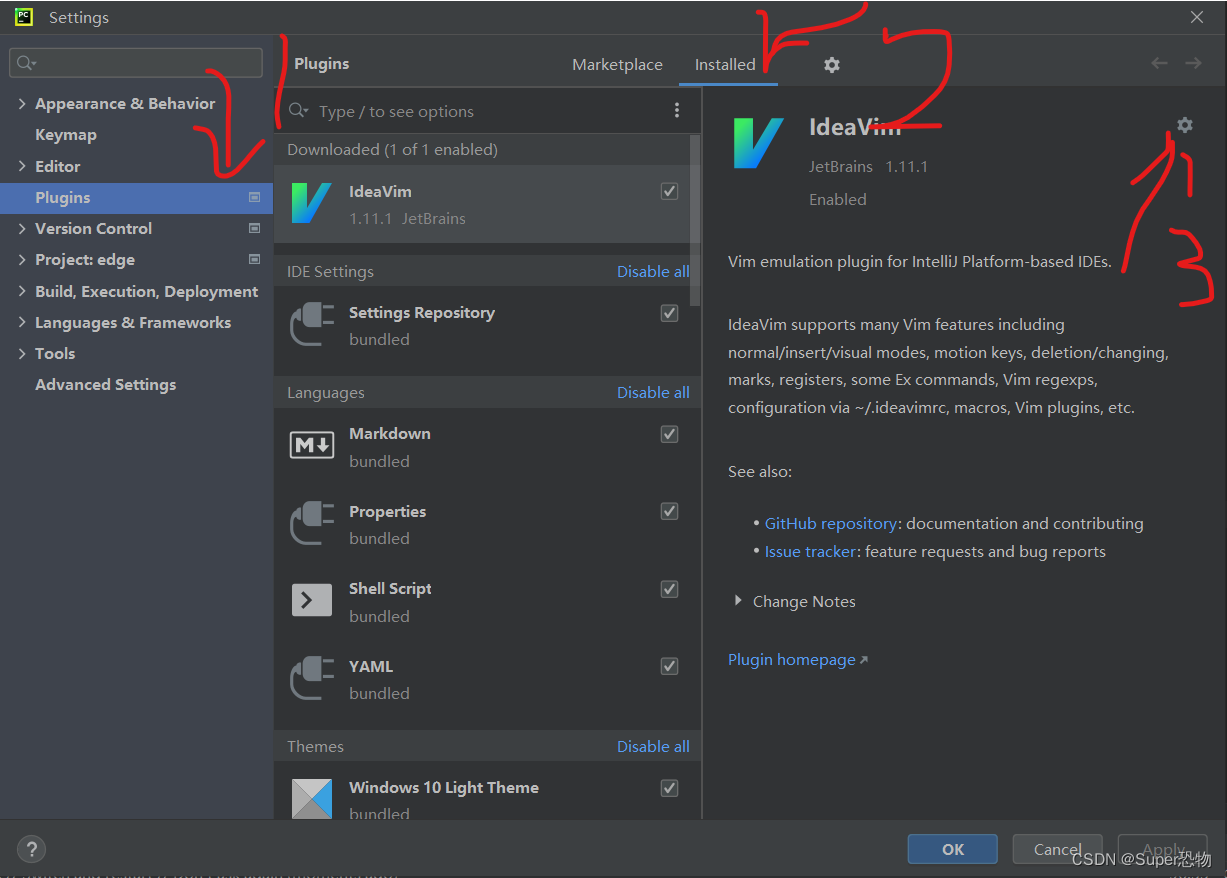Click the large IdeaVim logo in details
This screenshot has height=878, width=1227.
point(758,143)
